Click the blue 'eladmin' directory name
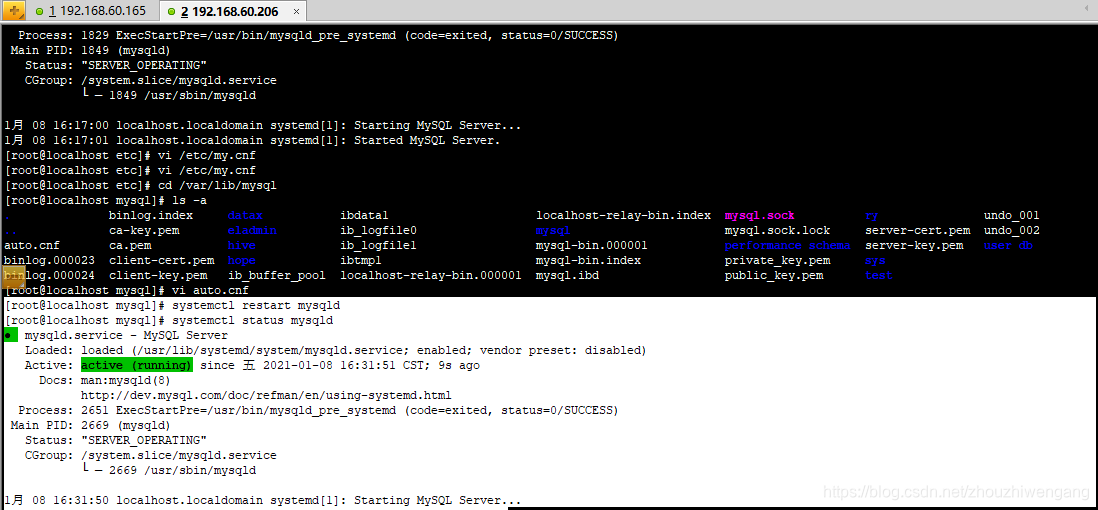Viewport: 1098px width, 510px height. (x=252, y=230)
